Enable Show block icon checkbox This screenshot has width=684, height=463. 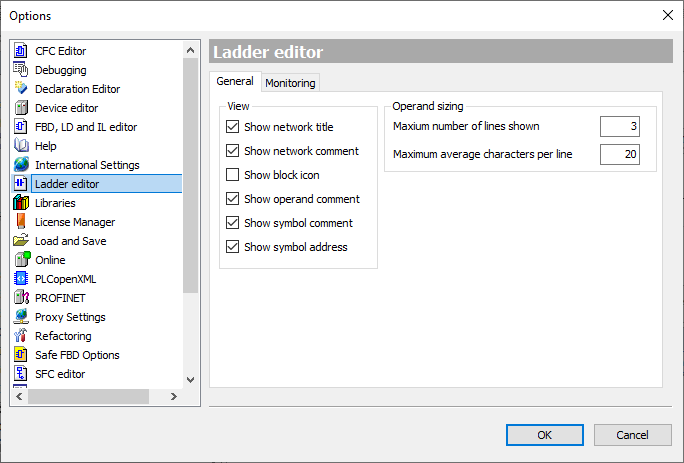233,175
